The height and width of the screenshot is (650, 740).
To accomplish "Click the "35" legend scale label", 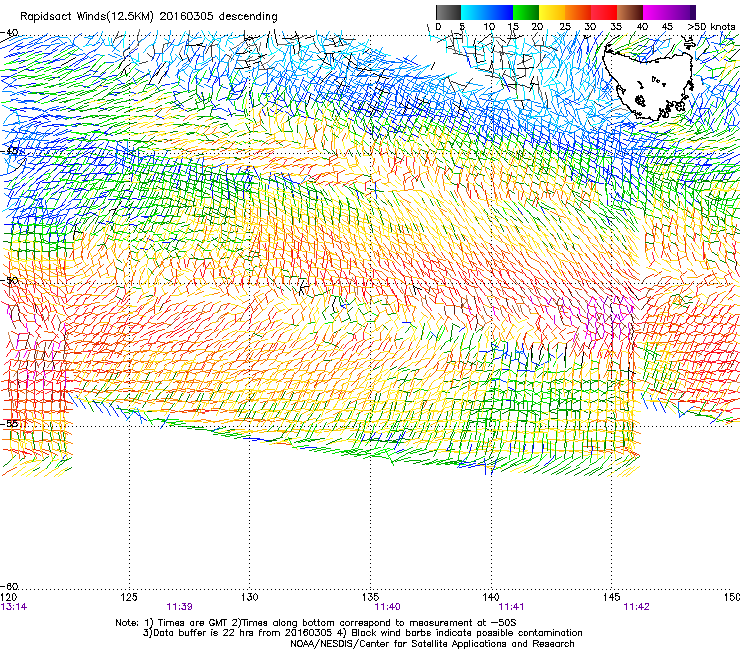I will coord(616,27).
